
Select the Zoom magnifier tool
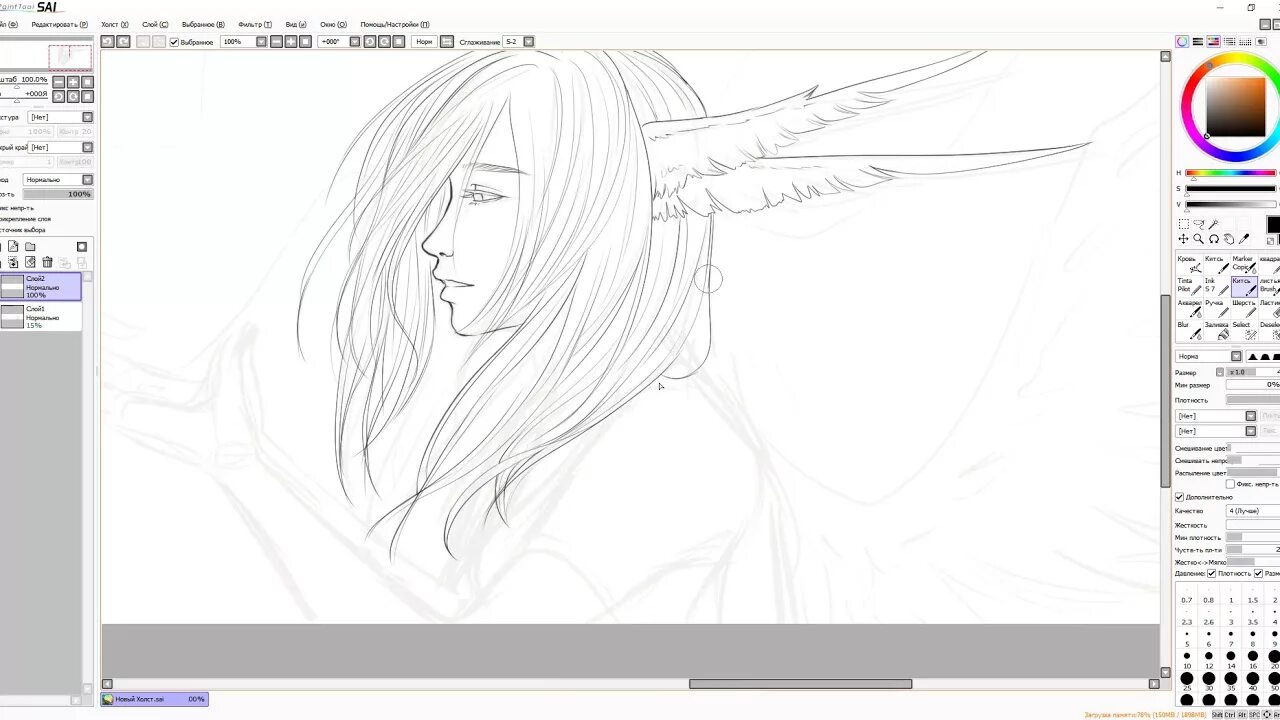(x=1198, y=240)
